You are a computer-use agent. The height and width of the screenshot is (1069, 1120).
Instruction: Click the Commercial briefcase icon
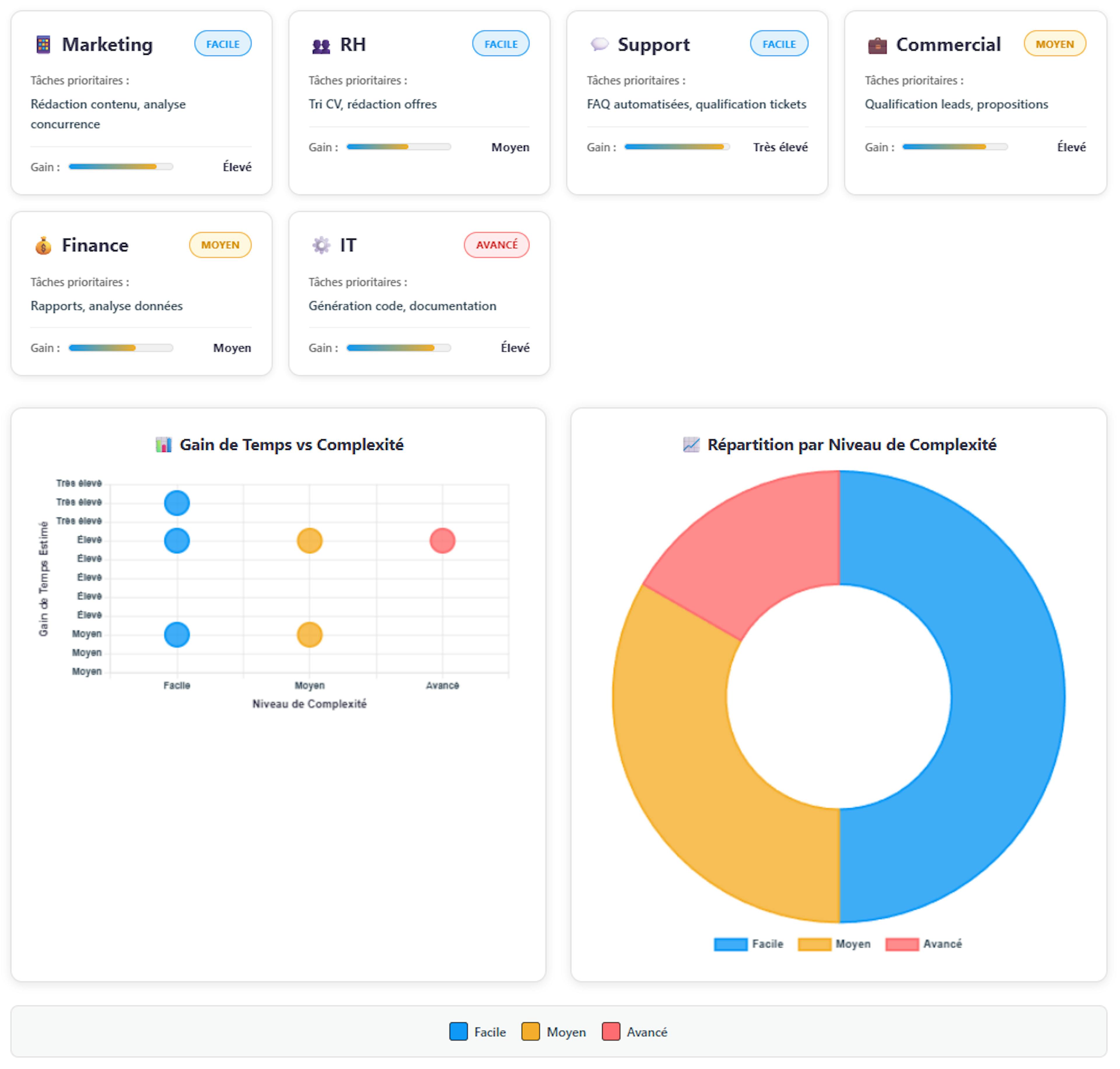click(877, 45)
